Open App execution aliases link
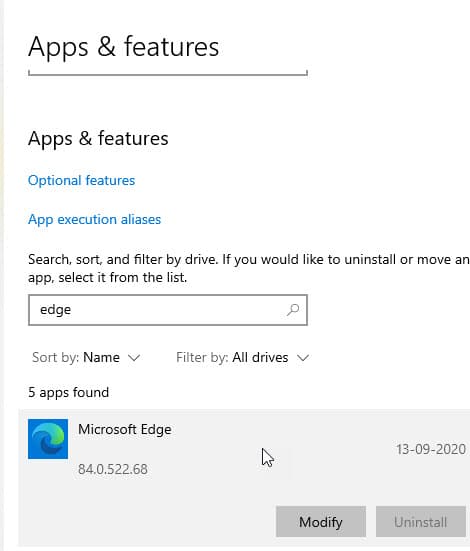 tap(95, 219)
